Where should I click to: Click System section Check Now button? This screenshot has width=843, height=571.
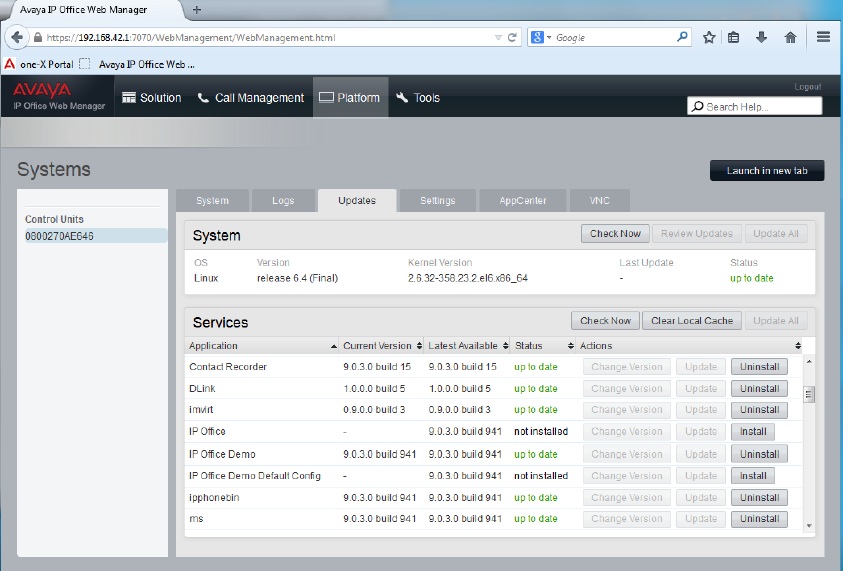coord(615,233)
